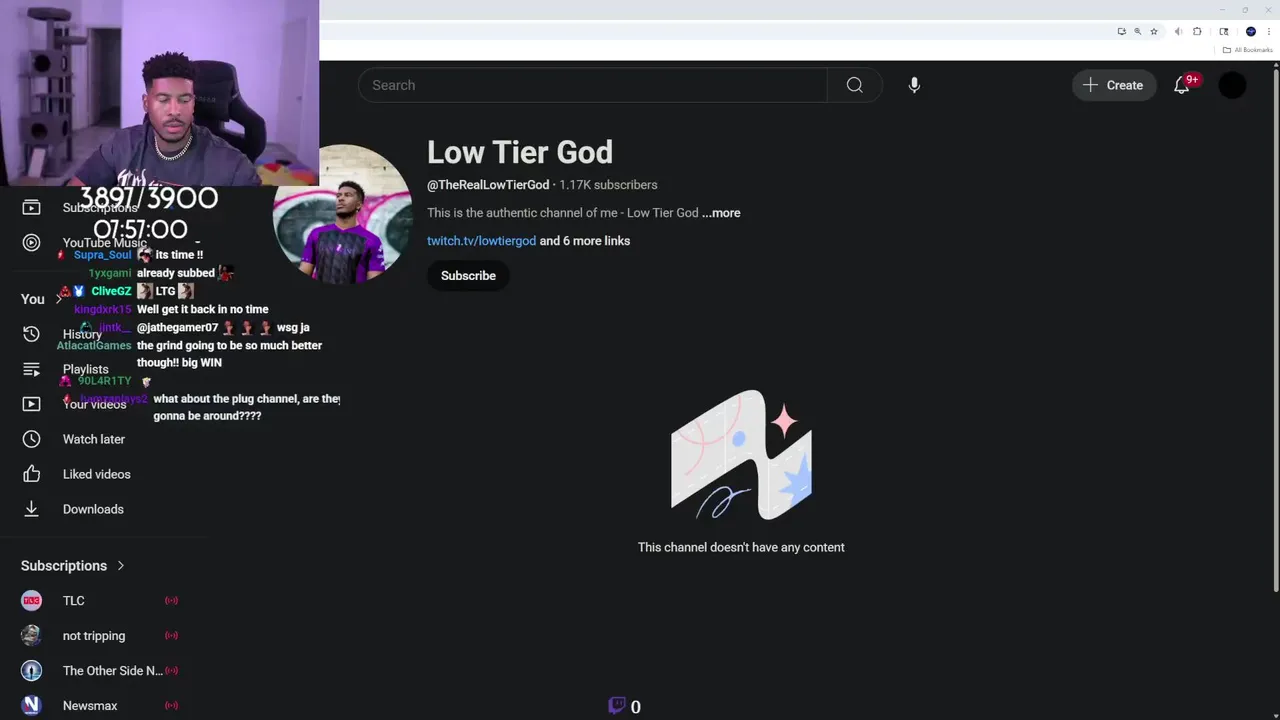This screenshot has height=720, width=1280.
Task: Click the not tripping channel avatar
Action: (31, 636)
